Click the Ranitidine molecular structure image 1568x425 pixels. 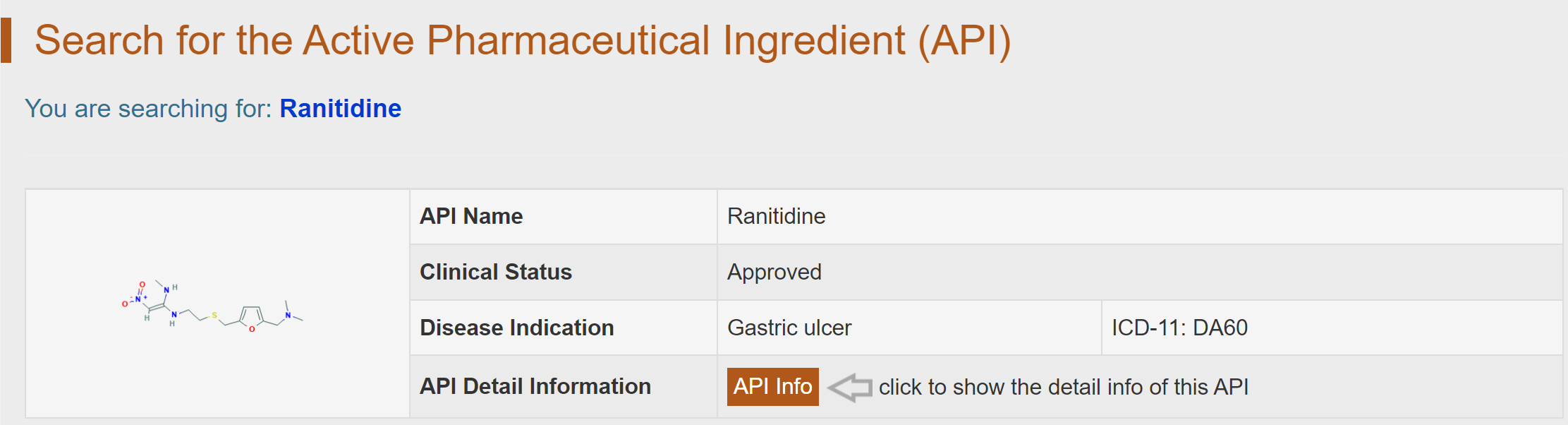(x=212, y=305)
